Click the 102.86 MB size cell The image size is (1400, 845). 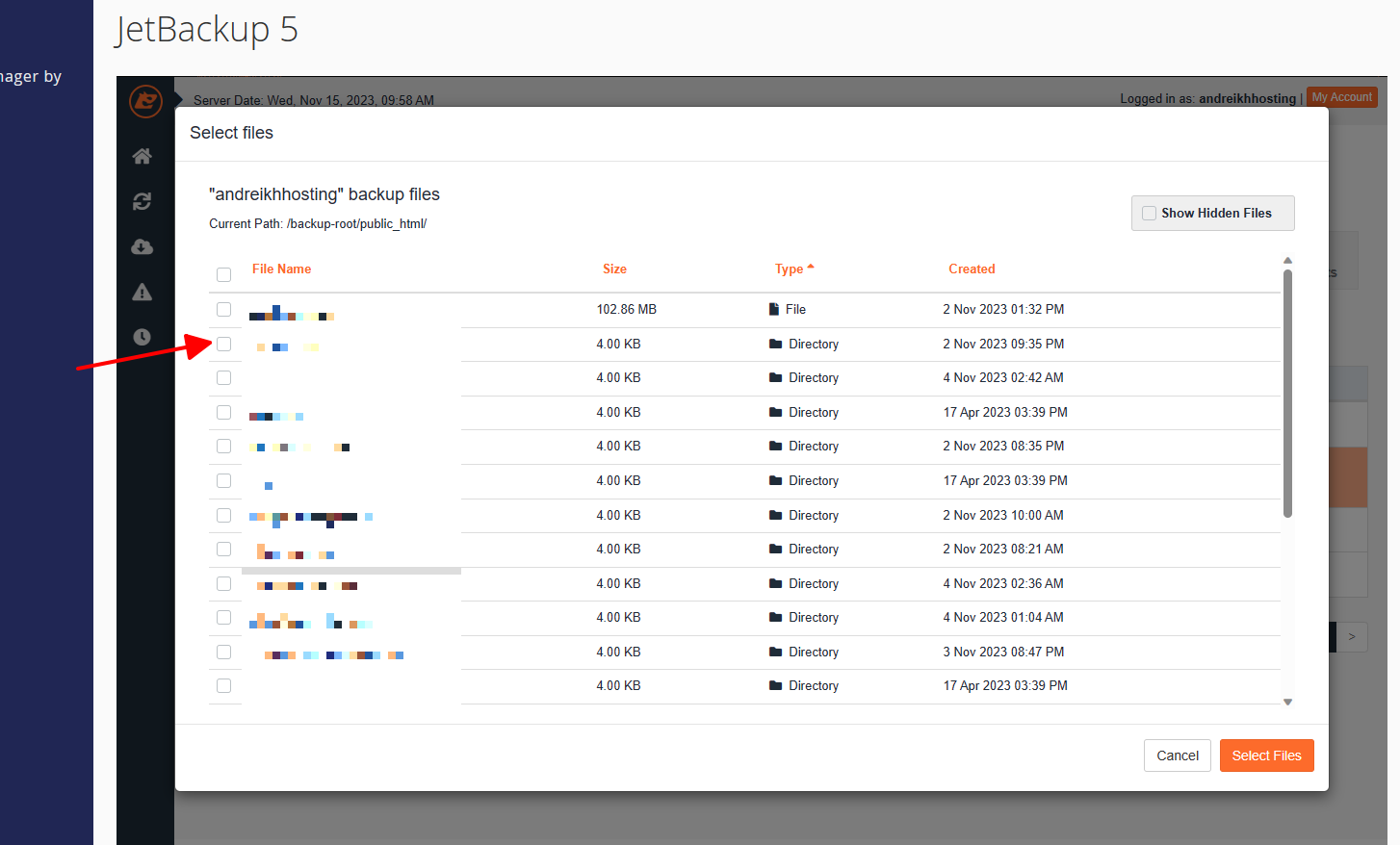point(626,309)
